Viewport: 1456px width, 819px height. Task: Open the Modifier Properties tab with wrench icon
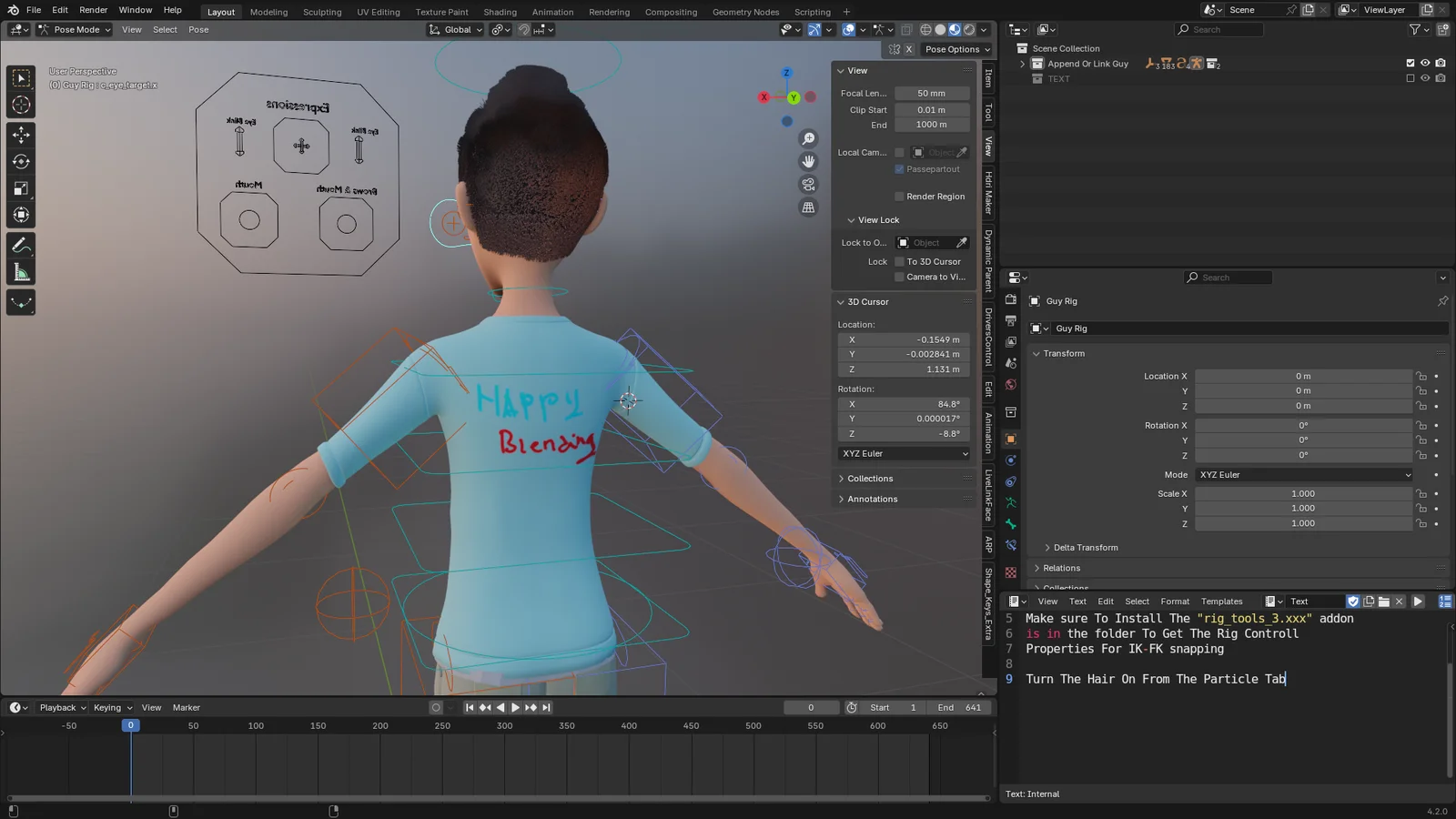[1010, 547]
